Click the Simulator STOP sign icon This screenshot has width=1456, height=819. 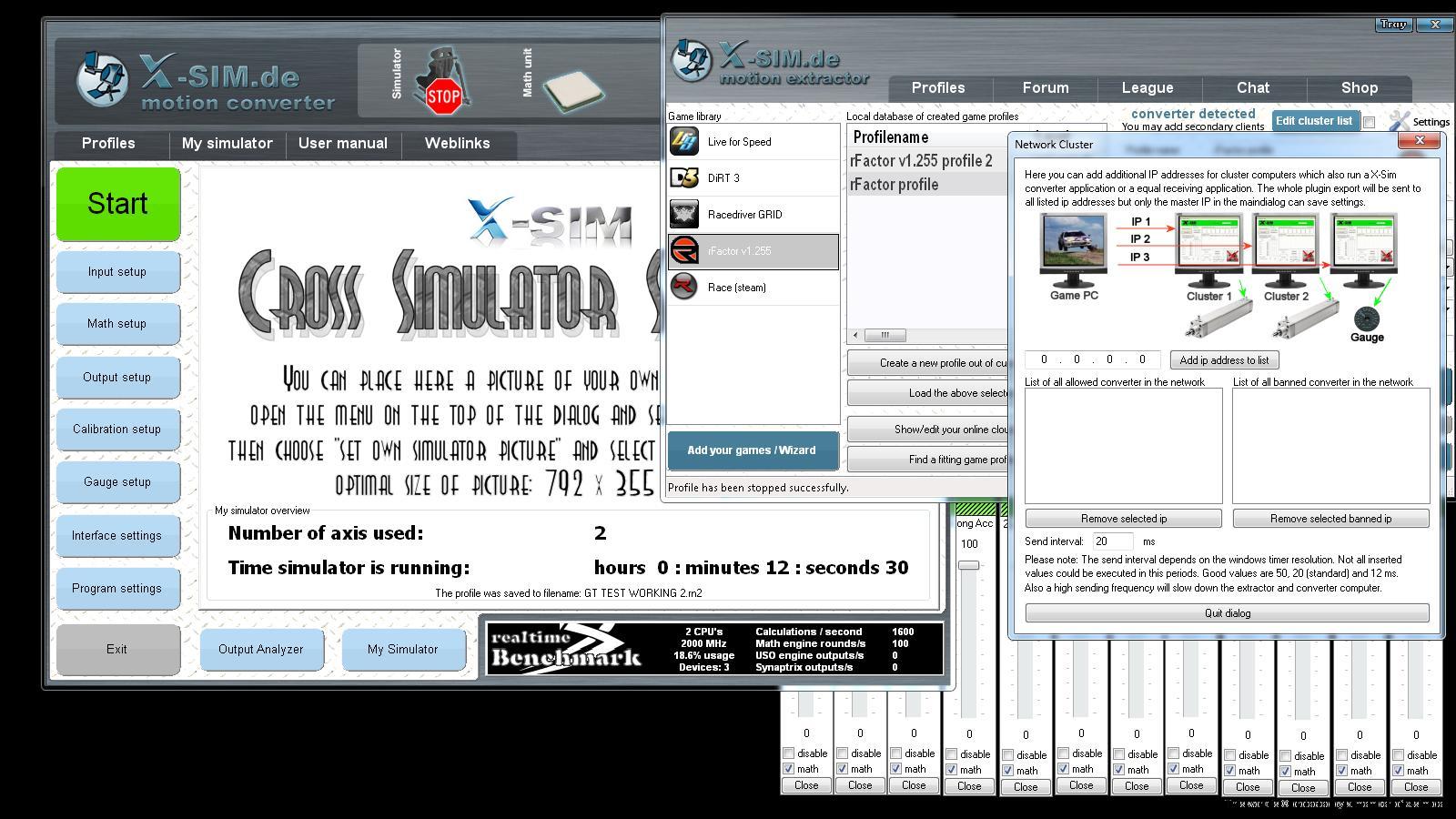pyautogui.click(x=442, y=82)
